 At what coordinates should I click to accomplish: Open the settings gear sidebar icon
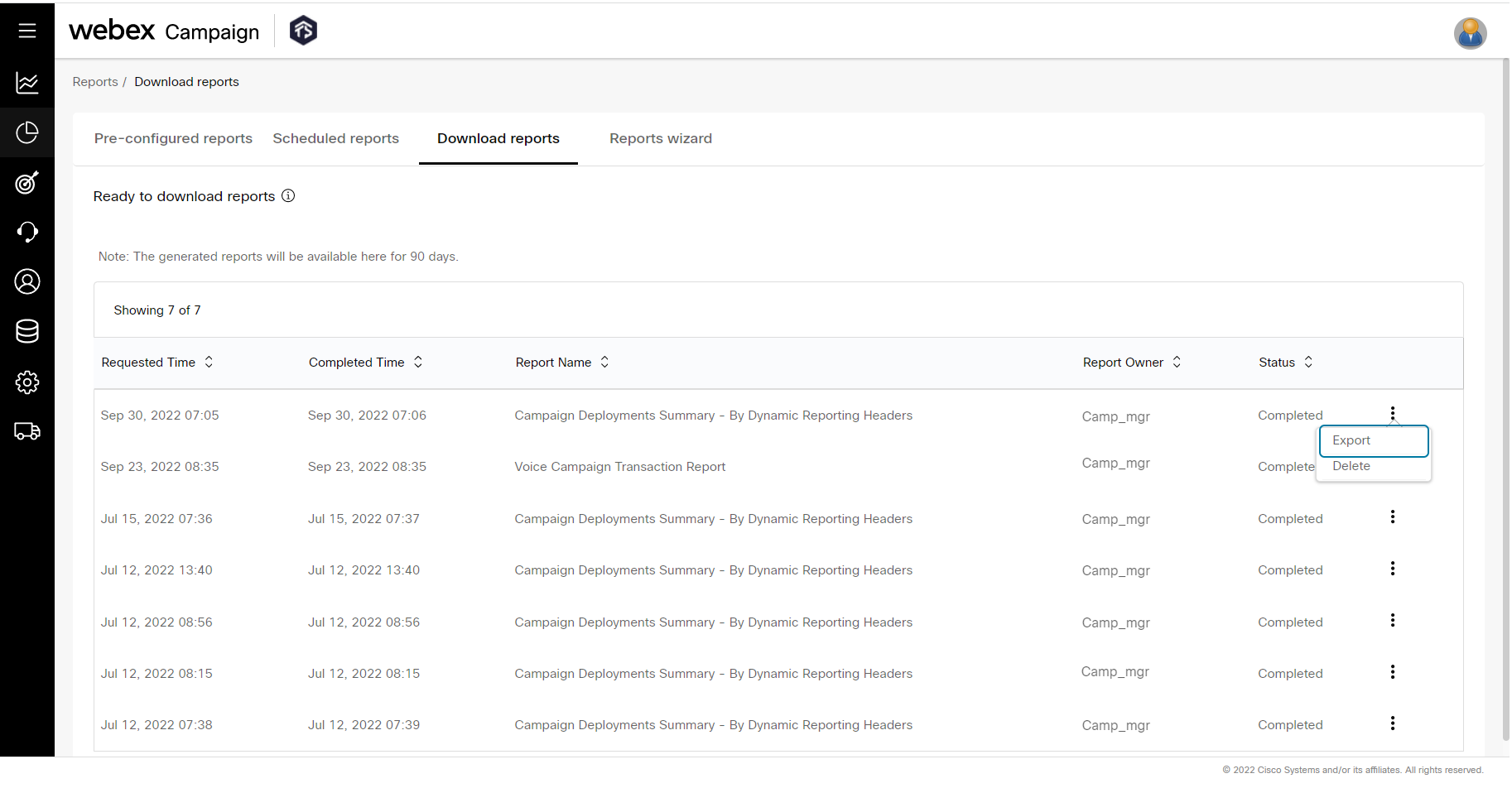27,382
